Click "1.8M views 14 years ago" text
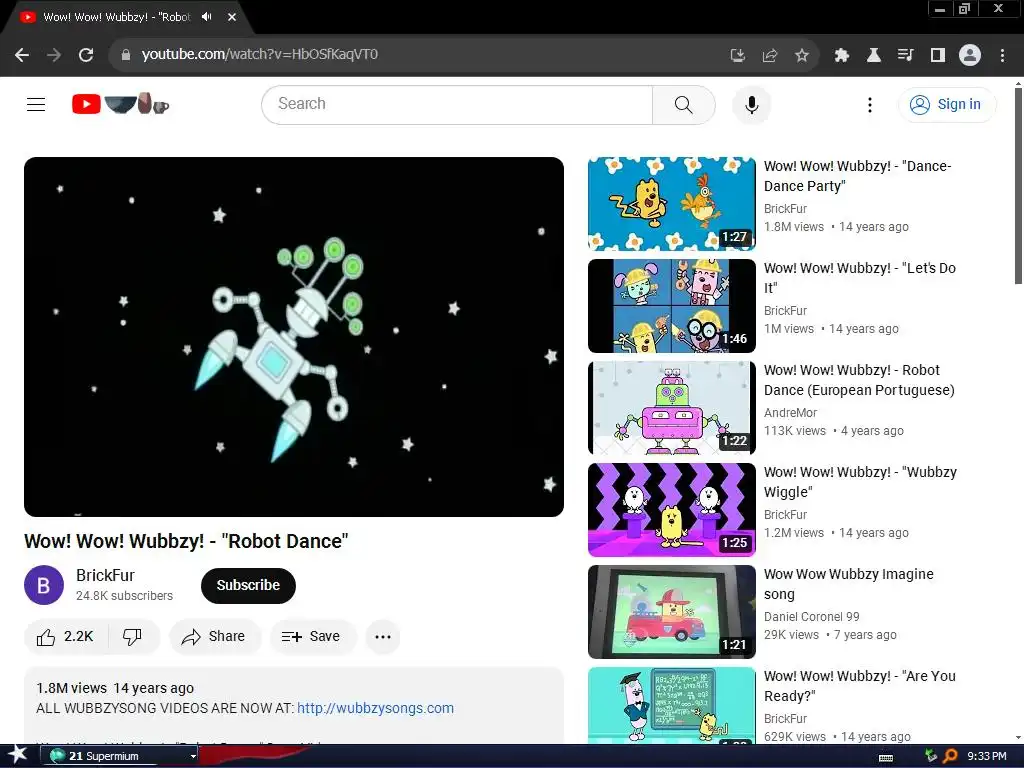 coord(115,688)
